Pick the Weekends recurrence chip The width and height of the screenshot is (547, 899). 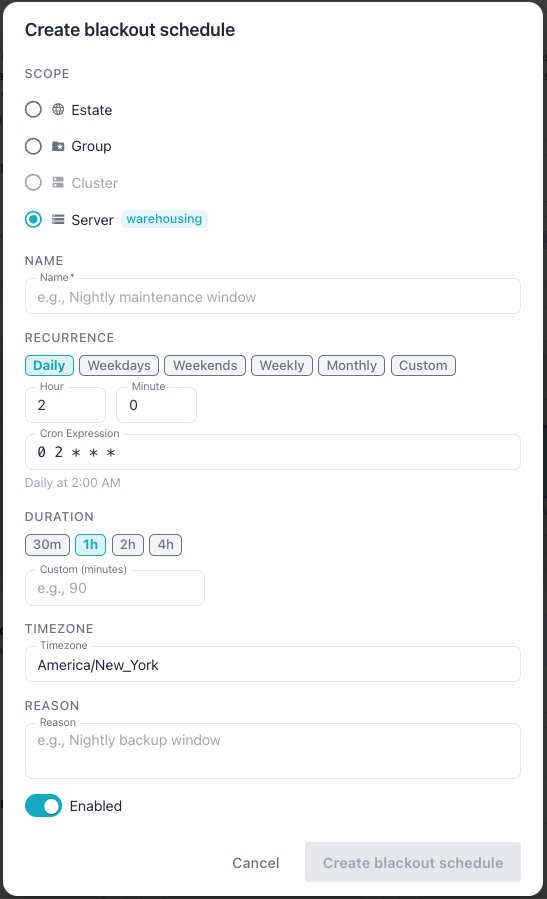[205, 365]
